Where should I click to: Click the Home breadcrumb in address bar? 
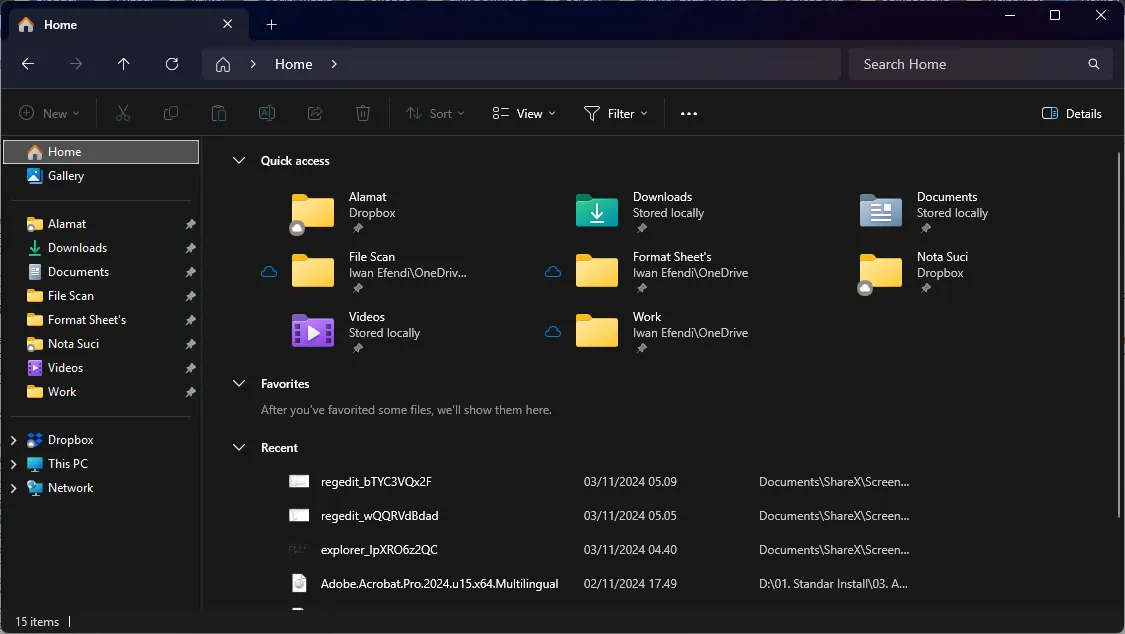pyautogui.click(x=292, y=63)
